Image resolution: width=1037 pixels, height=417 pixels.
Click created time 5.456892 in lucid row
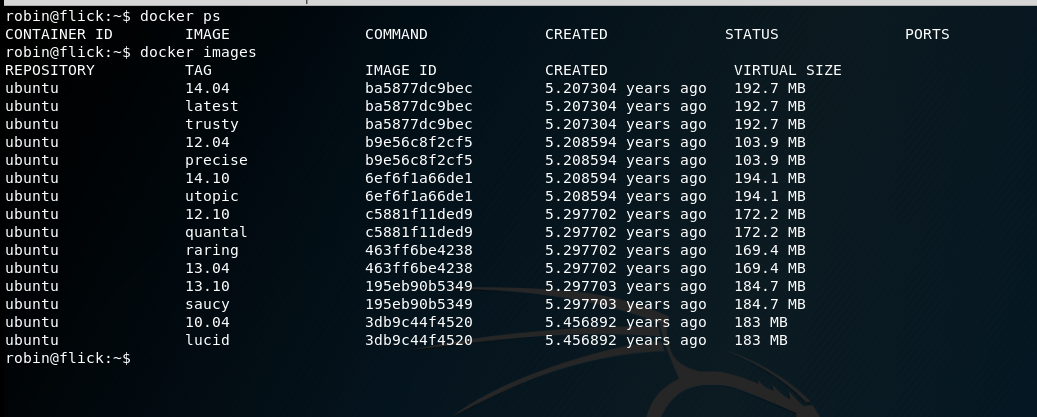click(626, 340)
